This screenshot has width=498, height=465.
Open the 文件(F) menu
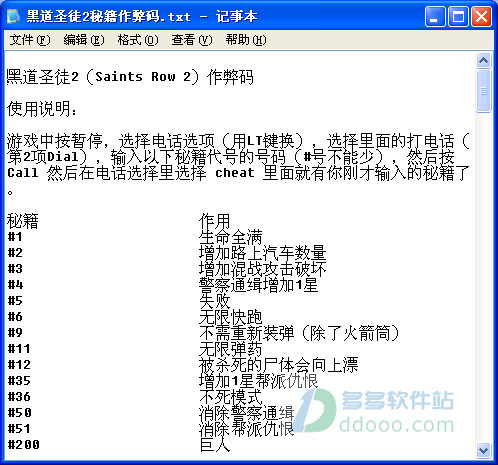(30, 40)
